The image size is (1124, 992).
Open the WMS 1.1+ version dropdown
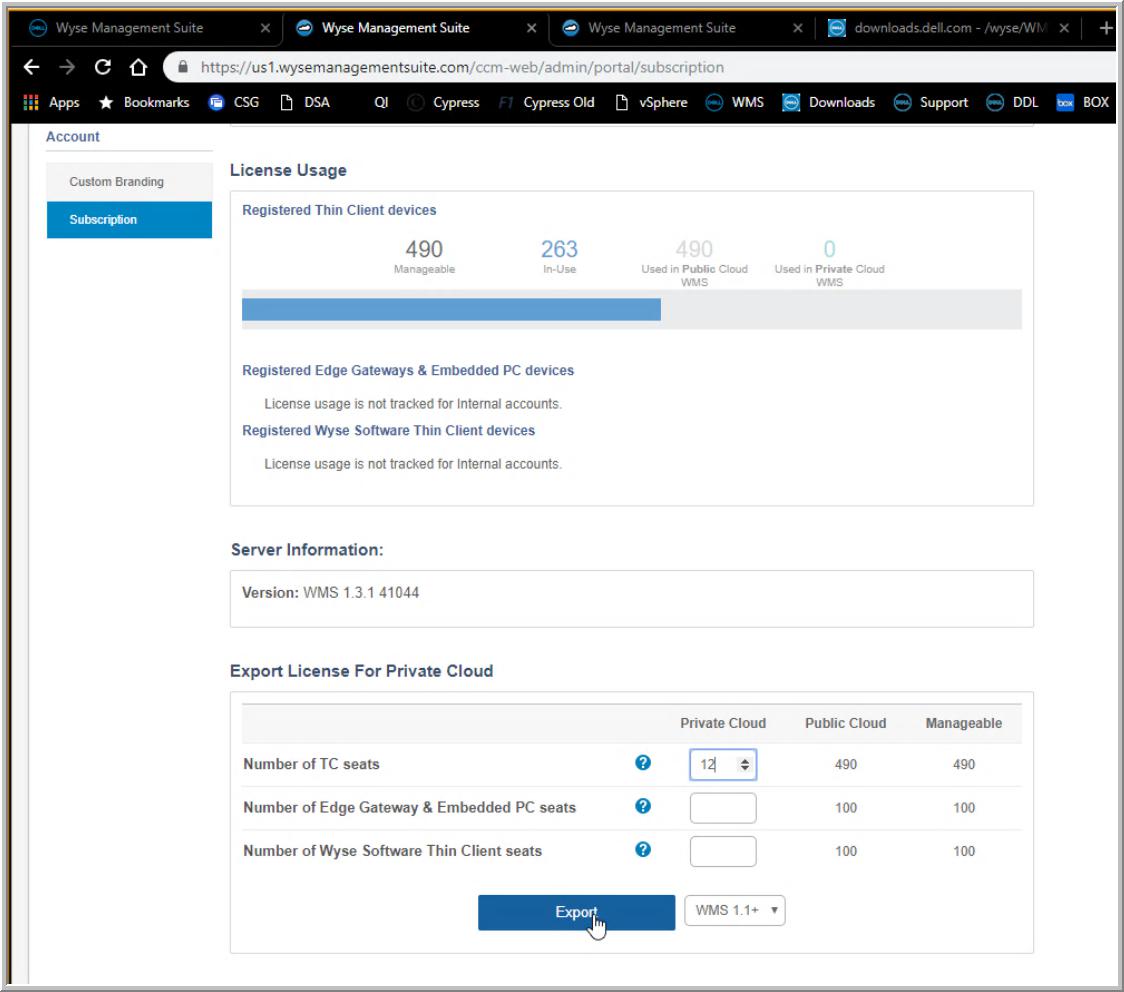click(735, 910)
